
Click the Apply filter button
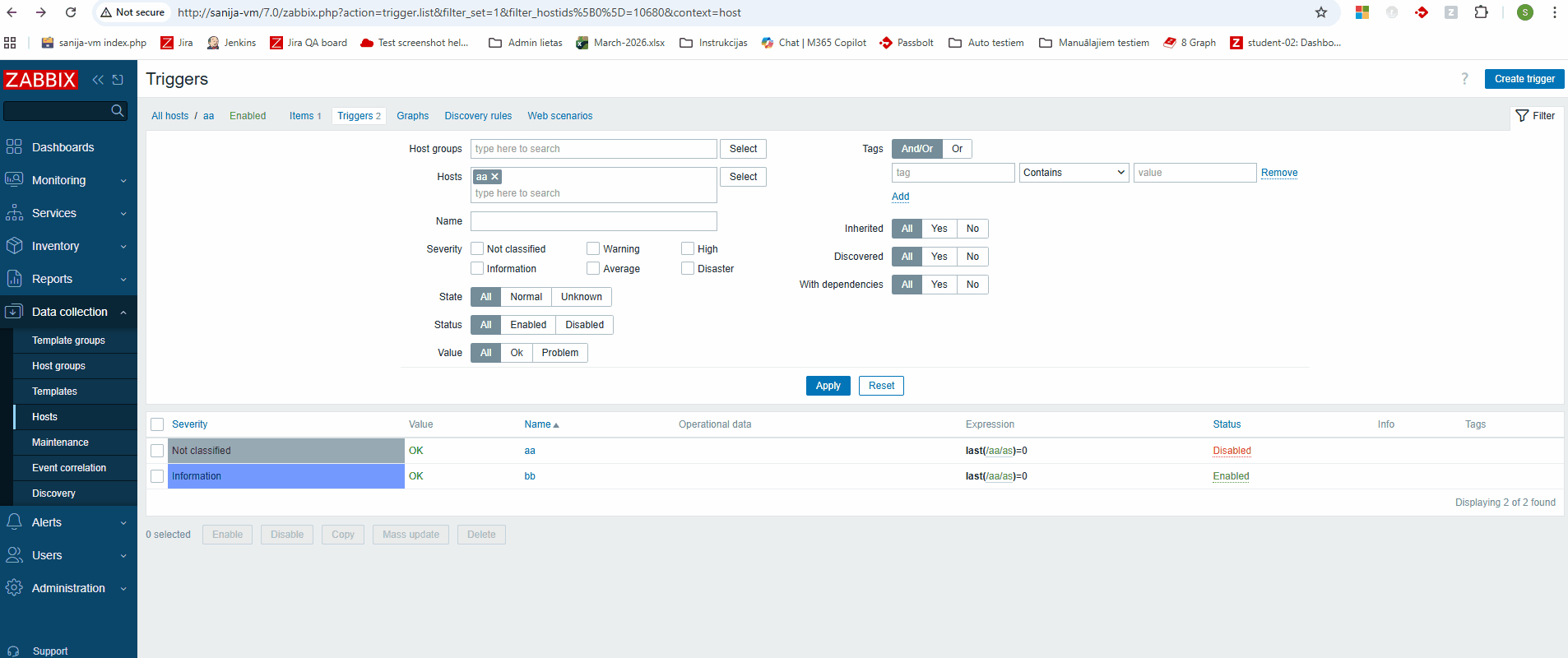[x=828, y=386]
